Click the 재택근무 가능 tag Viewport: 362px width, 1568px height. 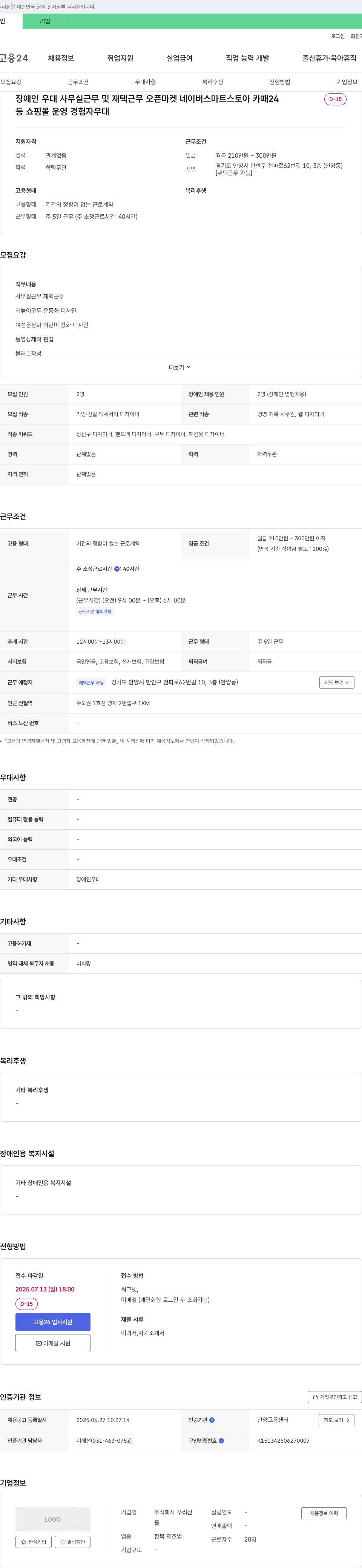click(91, 683)
